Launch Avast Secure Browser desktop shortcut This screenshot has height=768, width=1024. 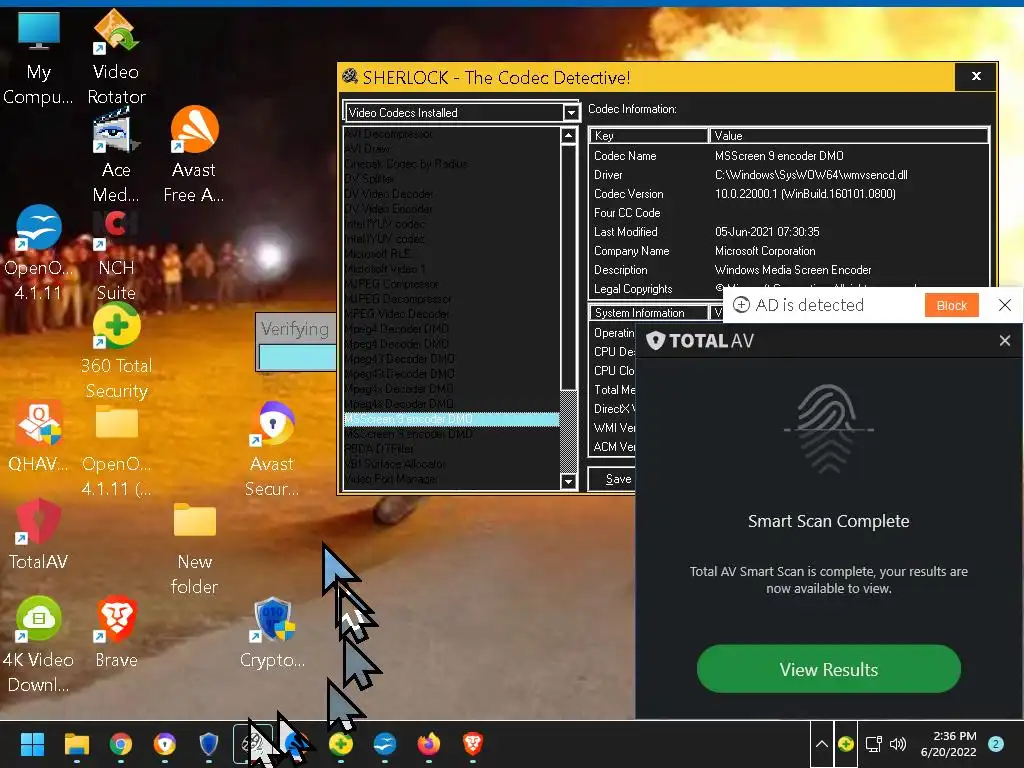click(272, 451)
